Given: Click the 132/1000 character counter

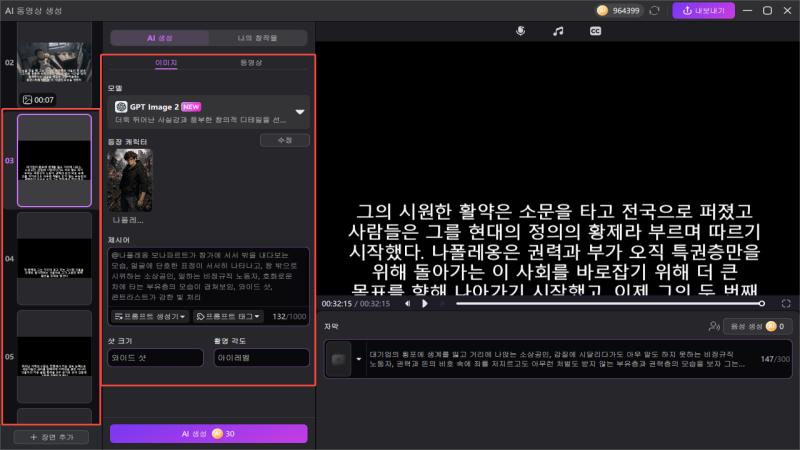Looking at the screenshot, I should click(x=289, y=316).
